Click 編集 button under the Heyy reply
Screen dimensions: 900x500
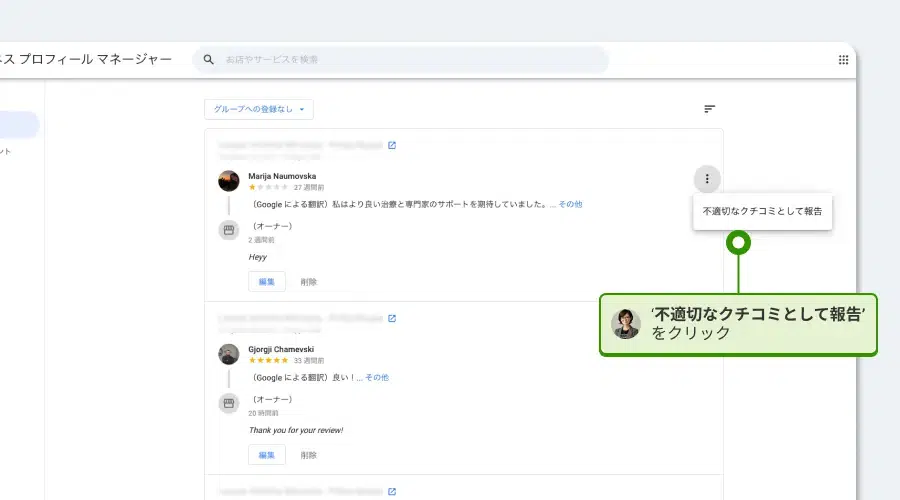267,282
